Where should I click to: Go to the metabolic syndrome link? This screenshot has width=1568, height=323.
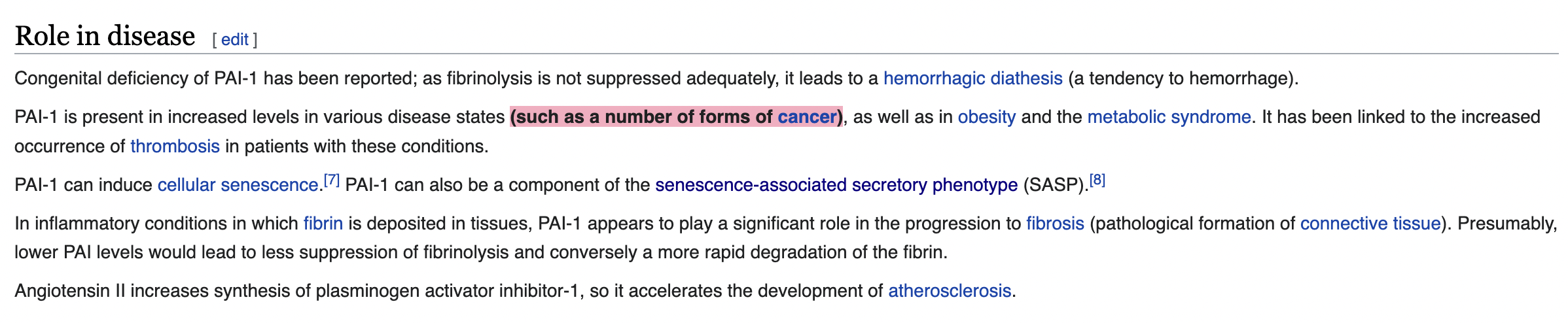coord(1168,117)
